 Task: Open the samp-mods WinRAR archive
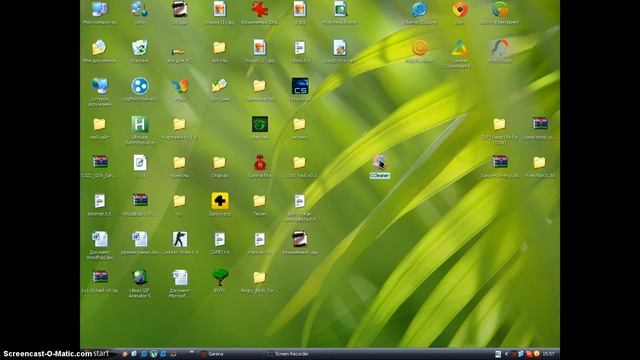540,124
